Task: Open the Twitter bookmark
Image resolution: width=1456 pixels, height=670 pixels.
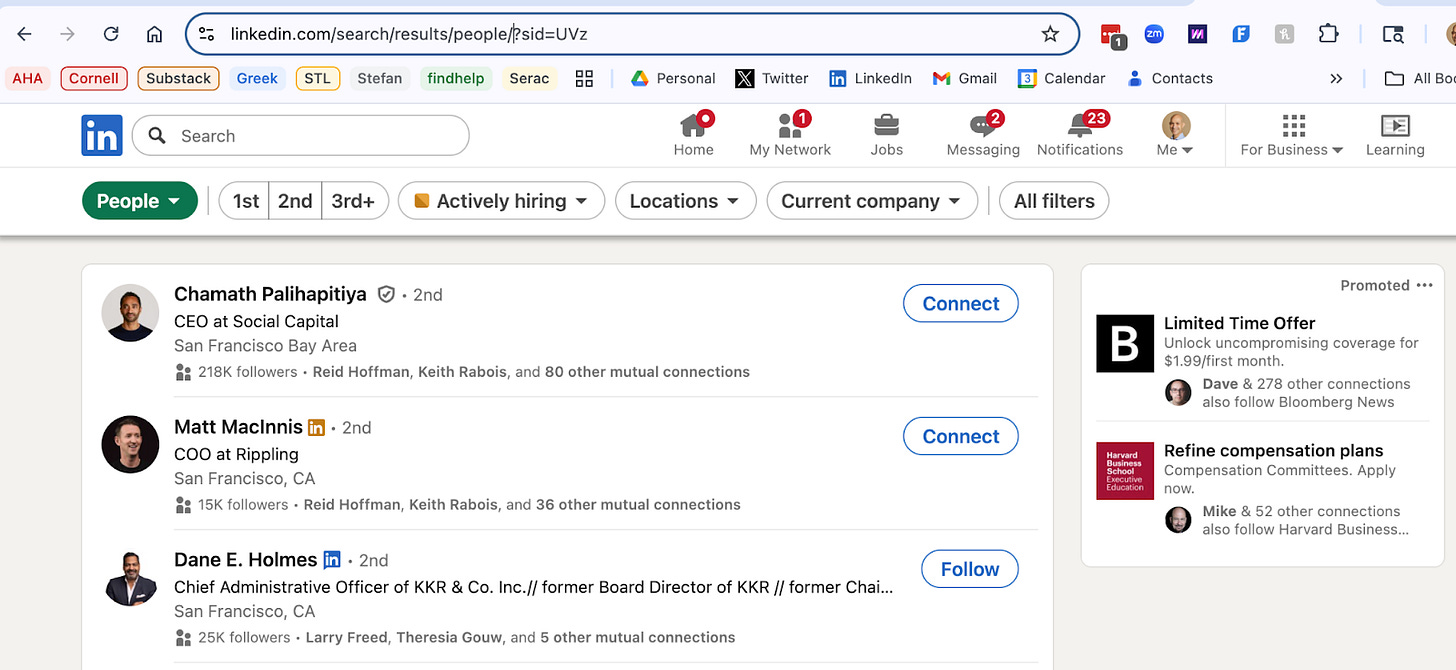Action: point(772,78)
